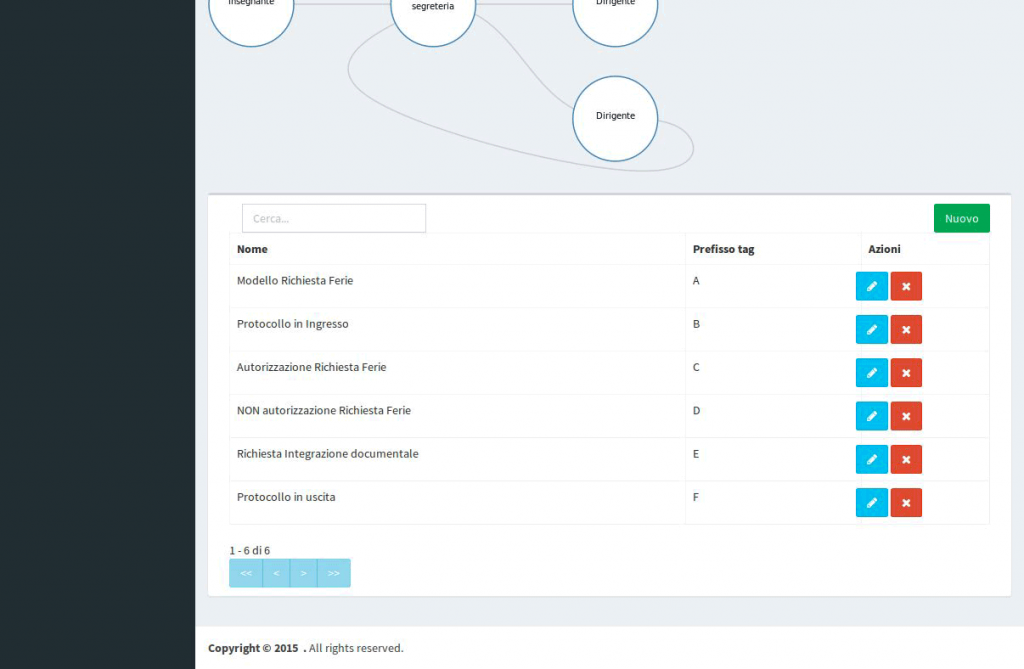Viewport: 1024px width, 669px height.
Task: Edit the NON autorizzazione Richiesta Ferie entry
Action: 871,415
